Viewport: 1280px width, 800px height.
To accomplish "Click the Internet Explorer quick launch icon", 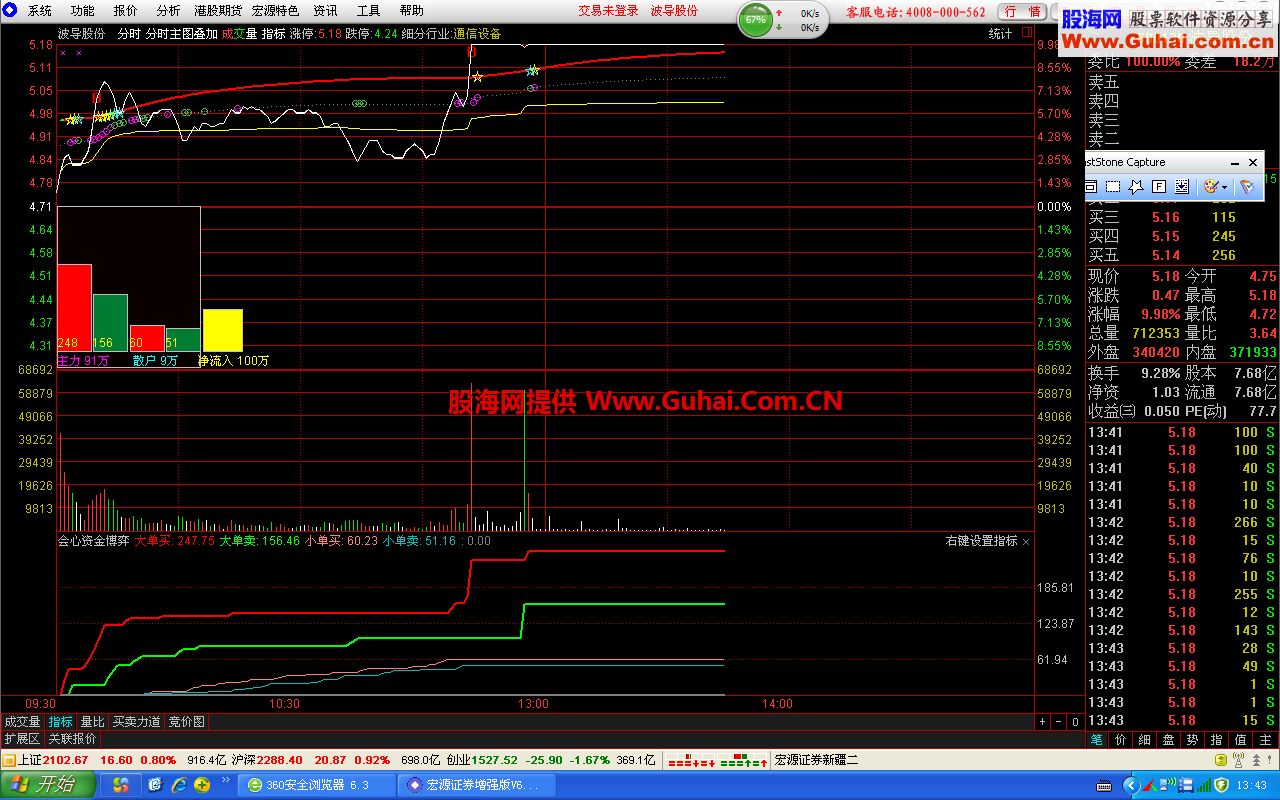I will (180, 785).
